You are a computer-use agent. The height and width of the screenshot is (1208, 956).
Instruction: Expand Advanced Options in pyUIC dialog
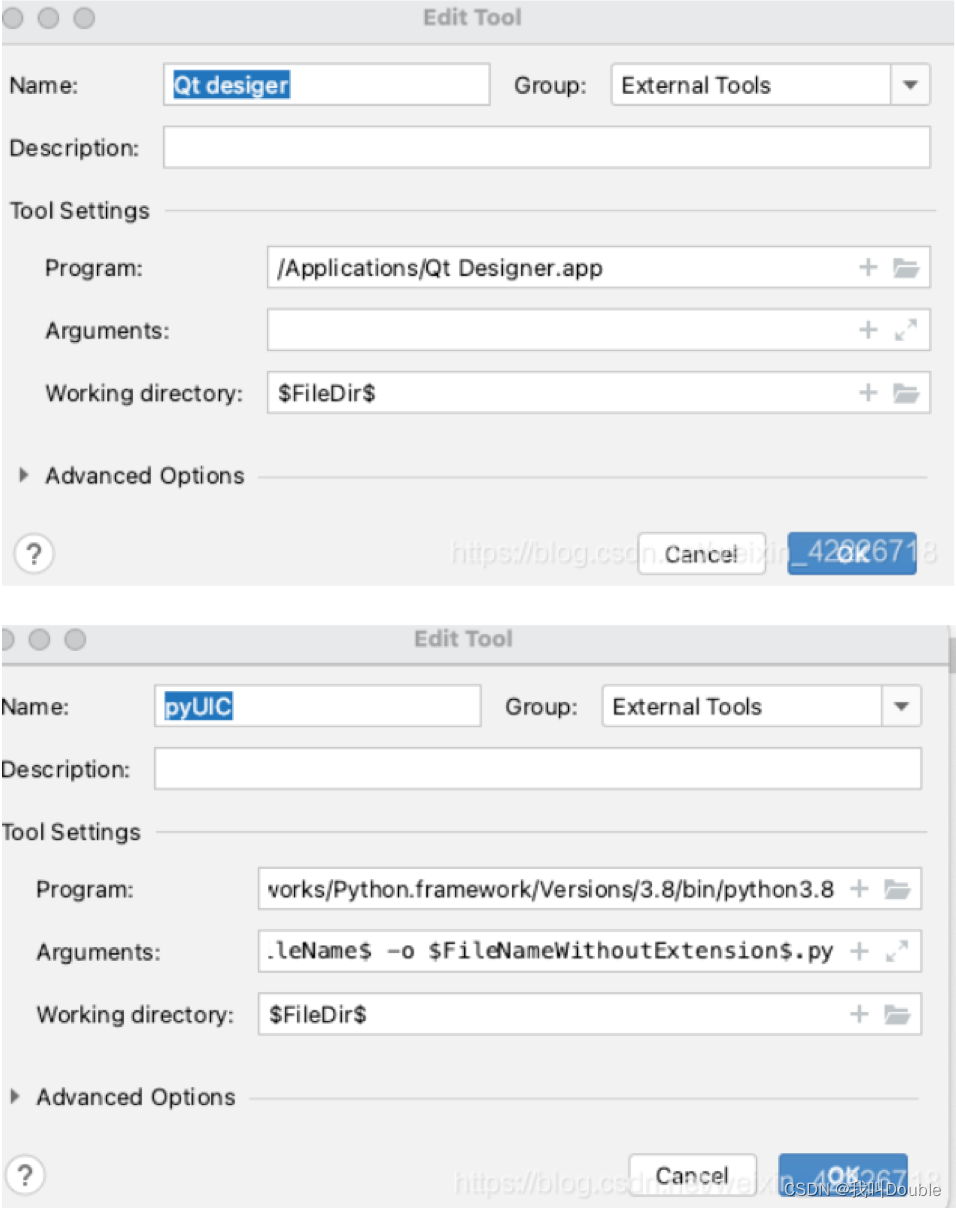pos(15,1097)
